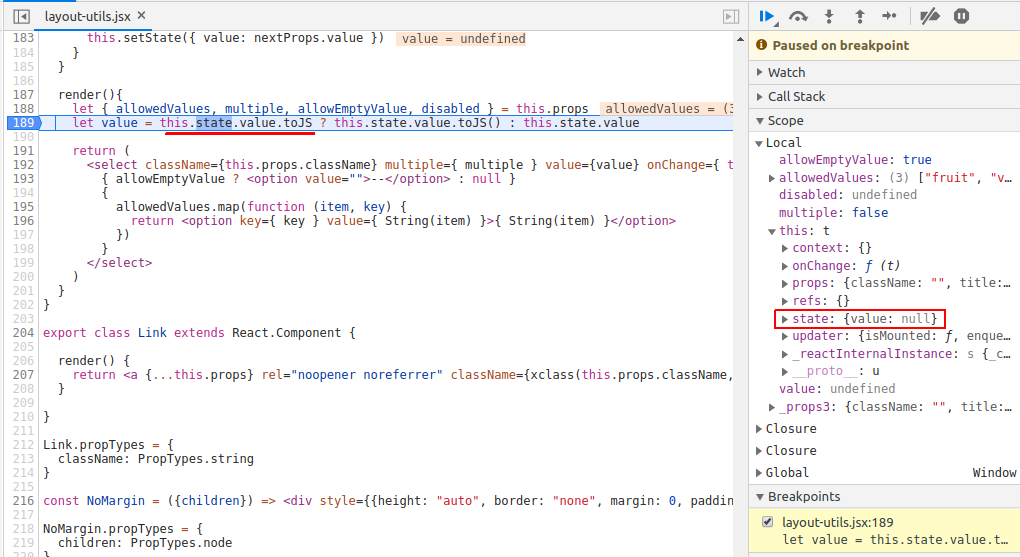1020x557 pixels.
Task: Expand the allowedValues array entry
Action: click(772, 178)
